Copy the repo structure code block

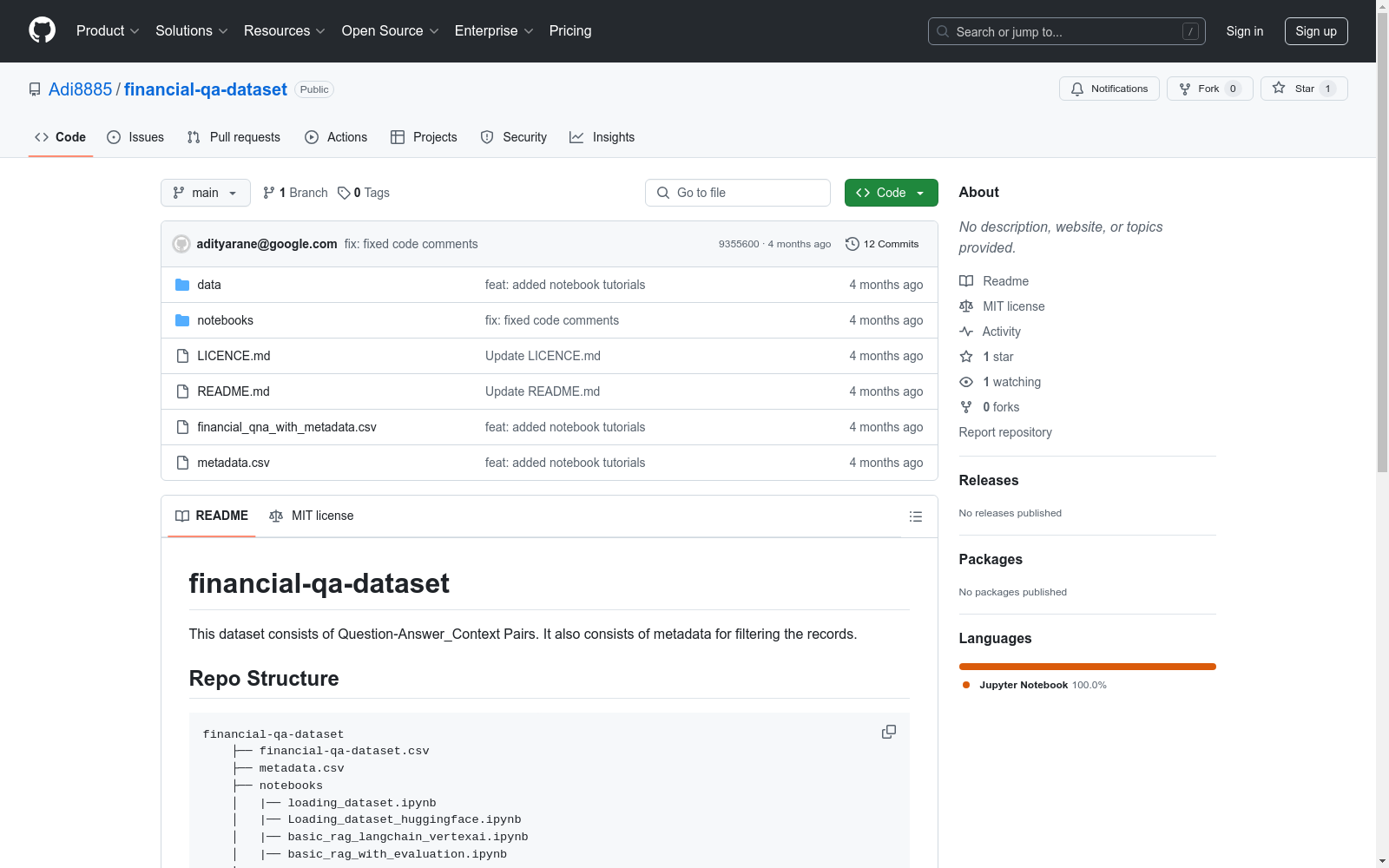pos(888,732)
